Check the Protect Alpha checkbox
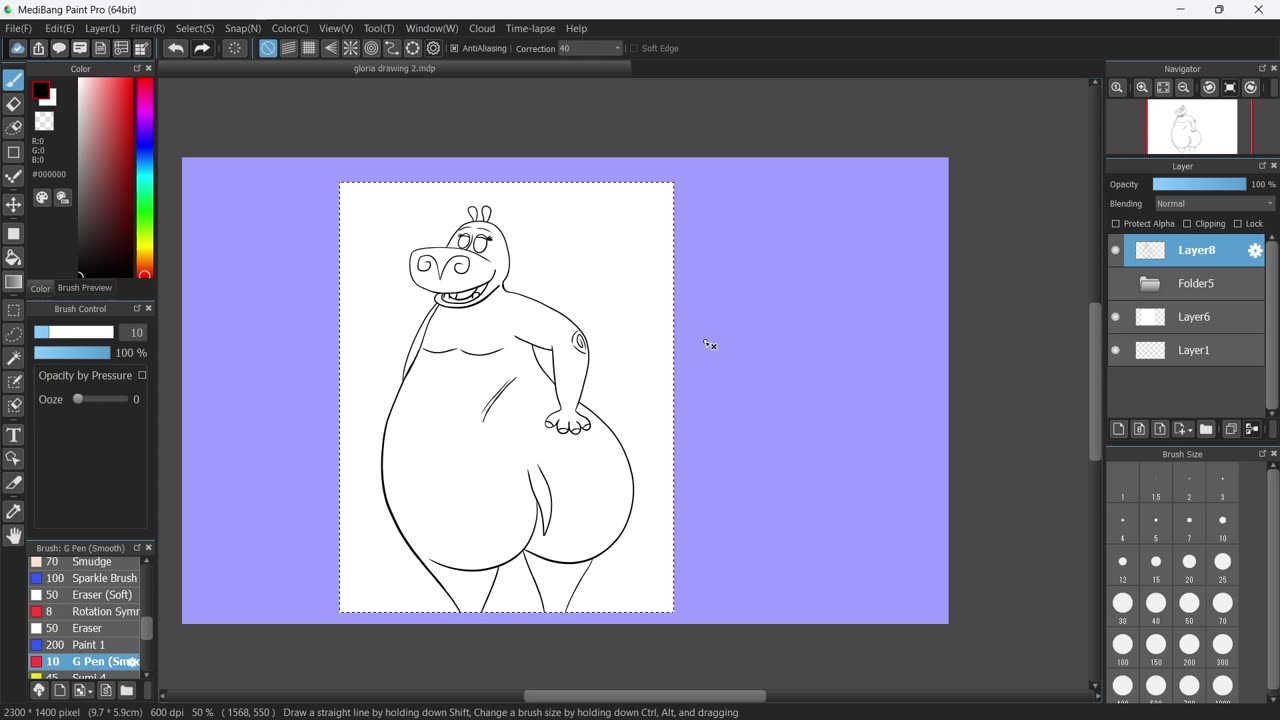The image size is (1280, 720). click(1116, 224)
